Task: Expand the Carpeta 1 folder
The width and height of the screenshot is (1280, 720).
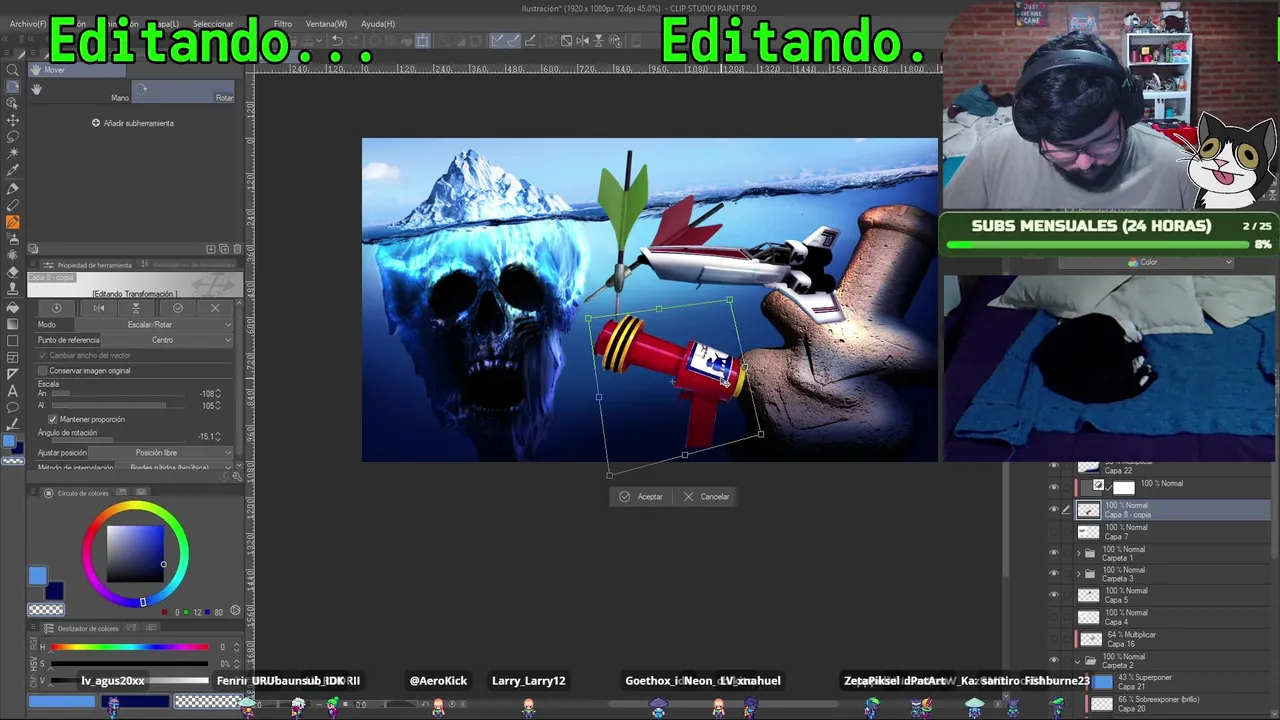Action: pos(1078,553)
